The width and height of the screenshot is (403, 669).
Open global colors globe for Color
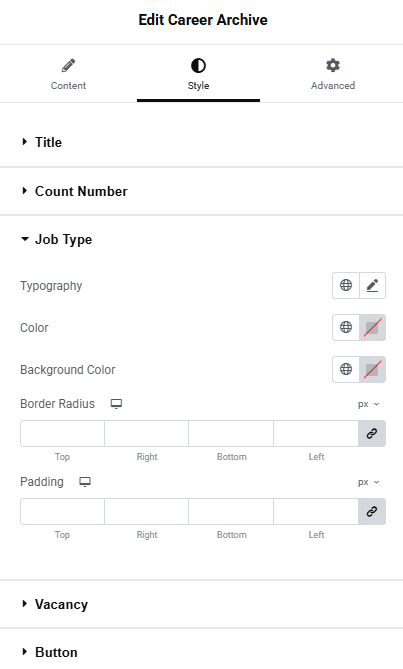(346, 327)
